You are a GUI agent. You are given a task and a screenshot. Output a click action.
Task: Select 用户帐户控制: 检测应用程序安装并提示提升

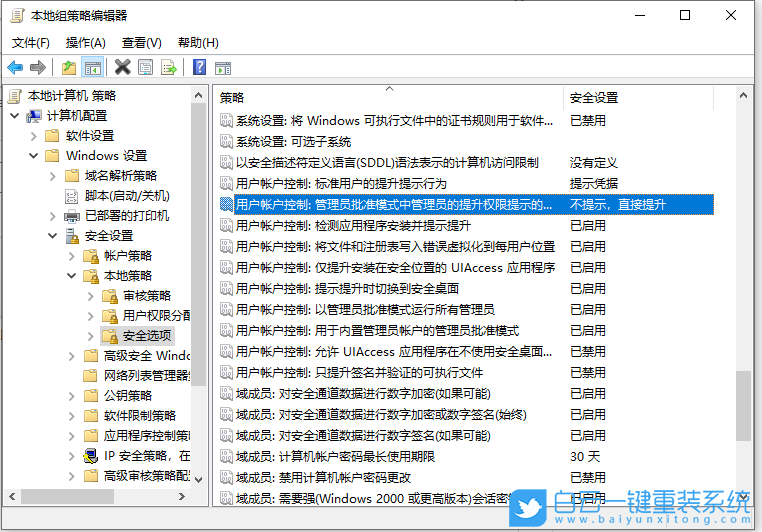click(353, 225)
